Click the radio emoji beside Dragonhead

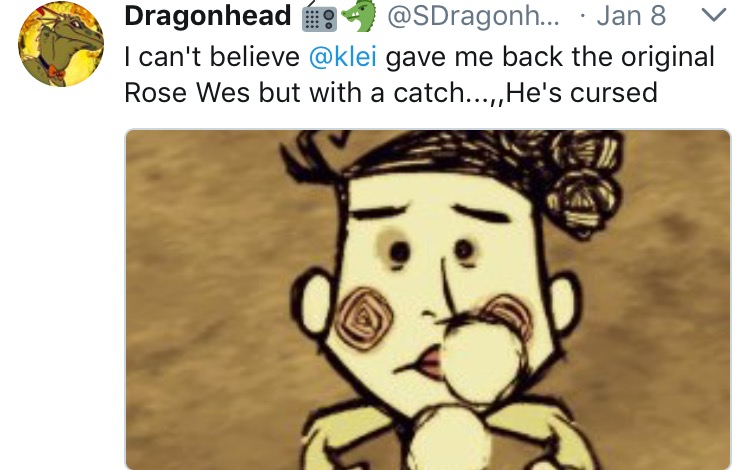320,17
